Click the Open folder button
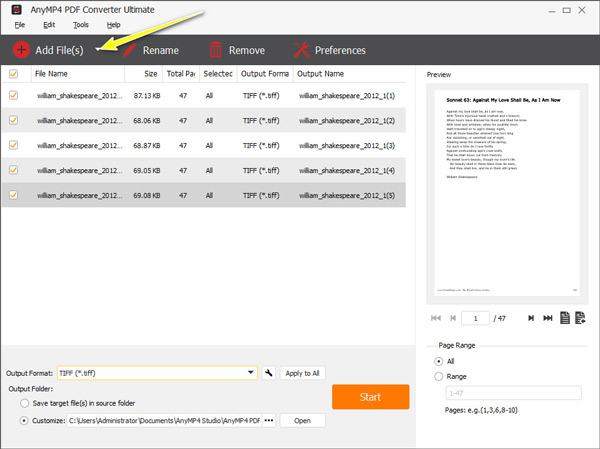This screenshot has width=600, height=449. 302,420
